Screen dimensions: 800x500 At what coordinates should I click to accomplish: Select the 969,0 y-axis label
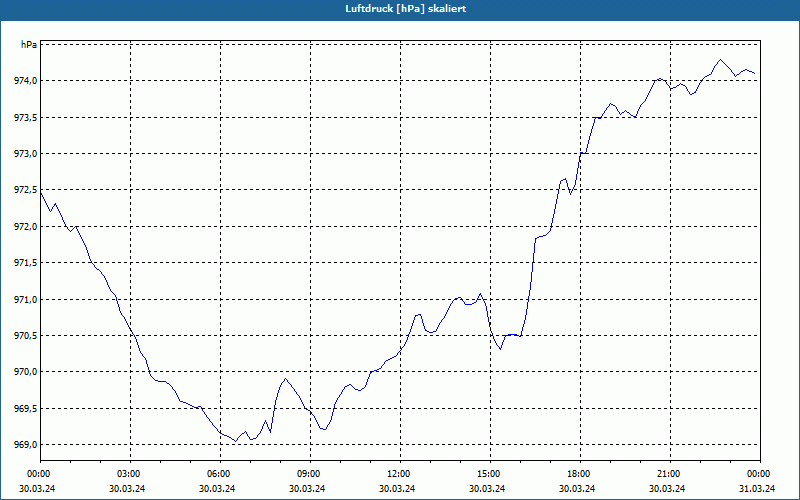(24, 445)
